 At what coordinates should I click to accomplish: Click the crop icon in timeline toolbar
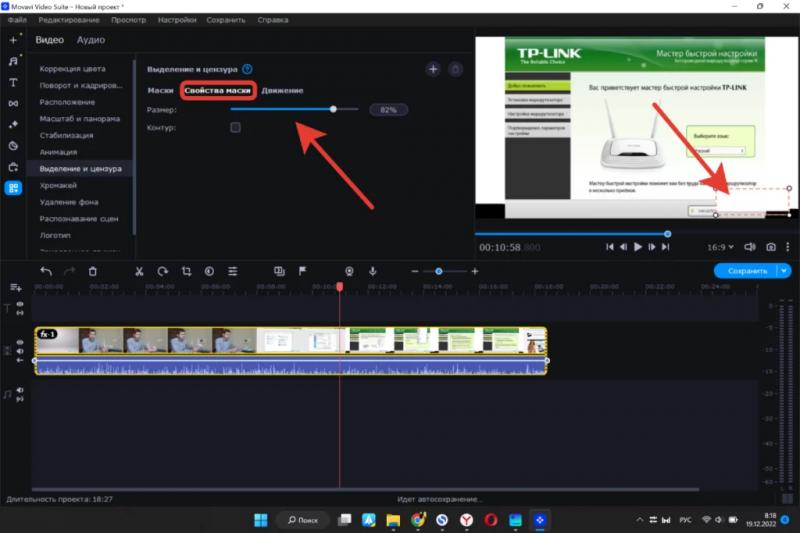(x=186, y=271)
